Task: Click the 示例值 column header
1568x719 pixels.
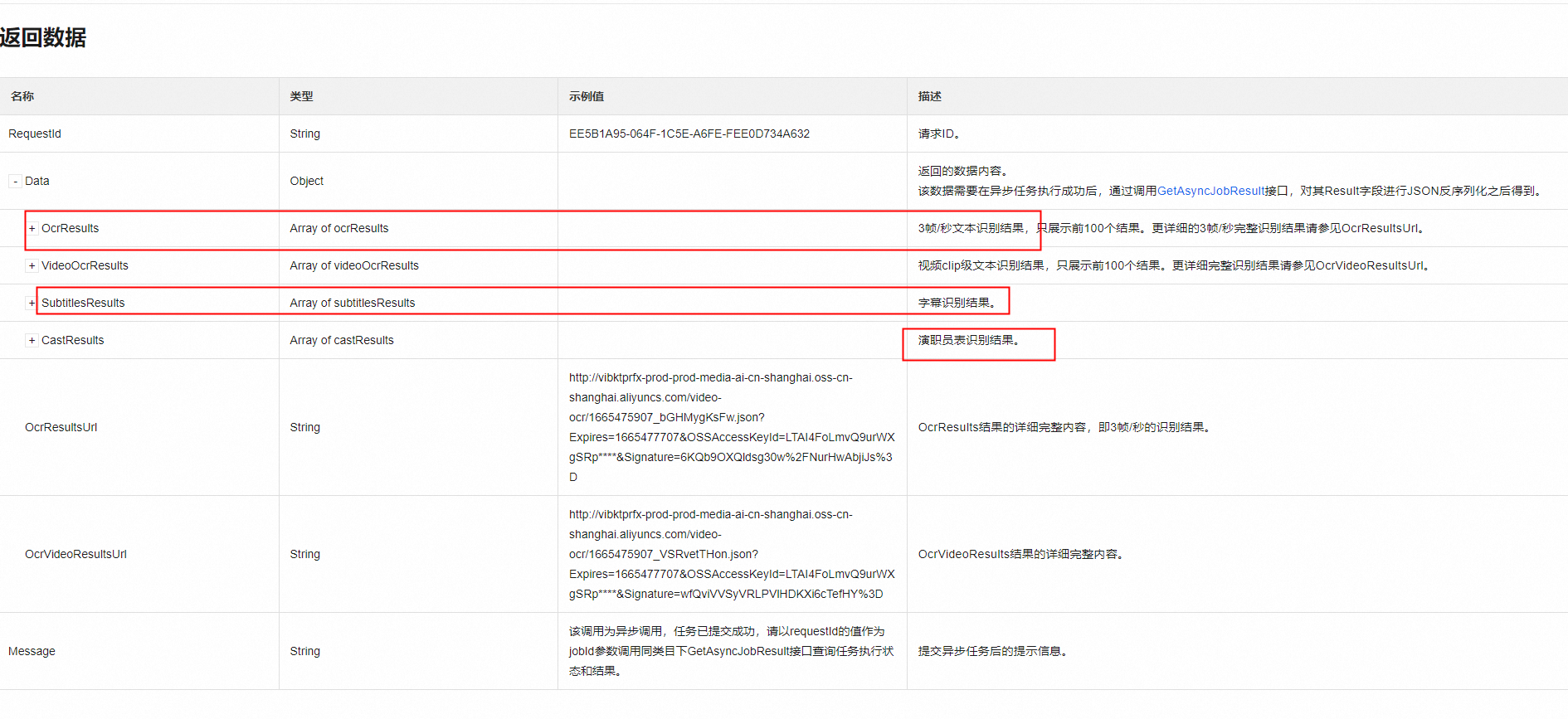Action: [587, 96]
